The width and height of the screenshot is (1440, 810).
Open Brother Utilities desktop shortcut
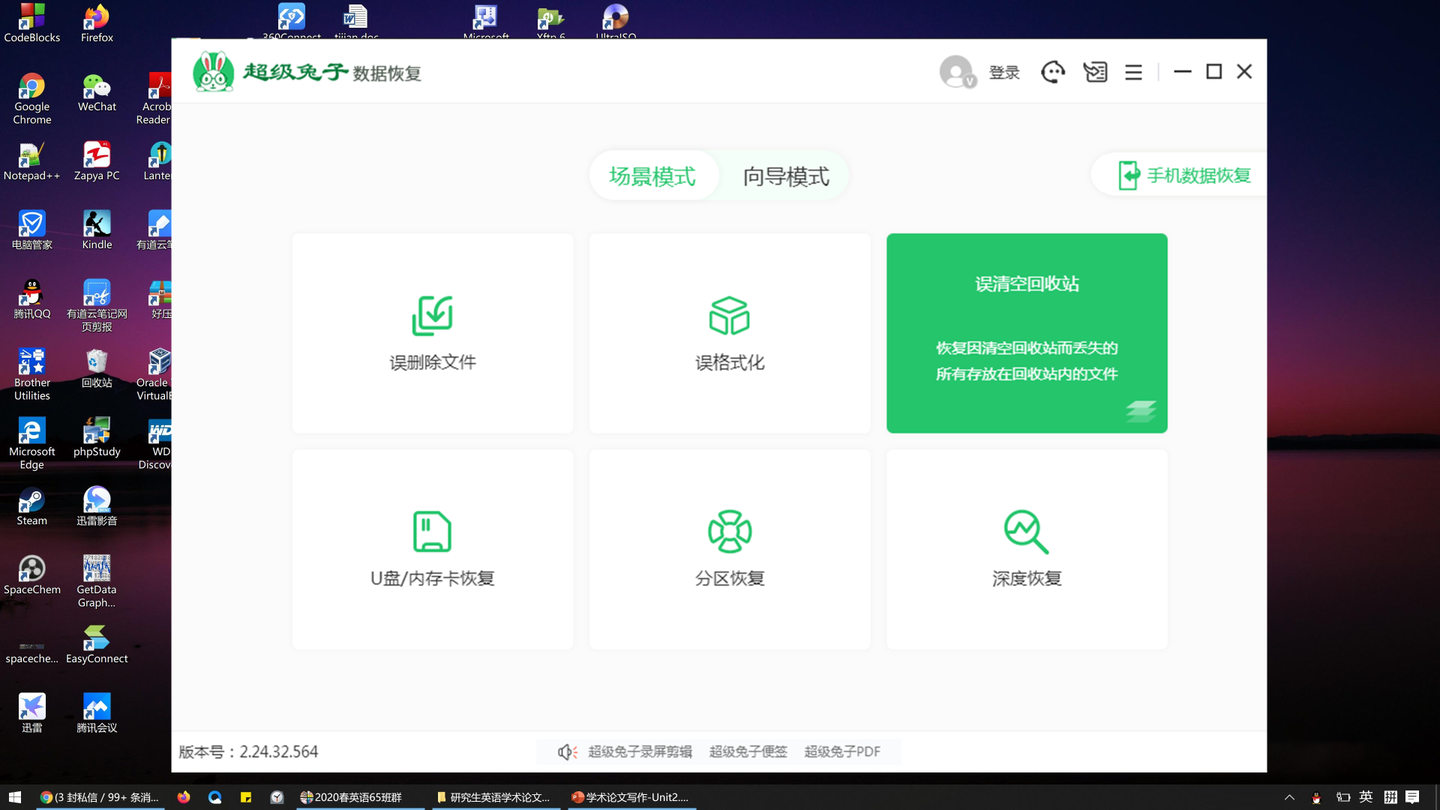click(32, 374)
